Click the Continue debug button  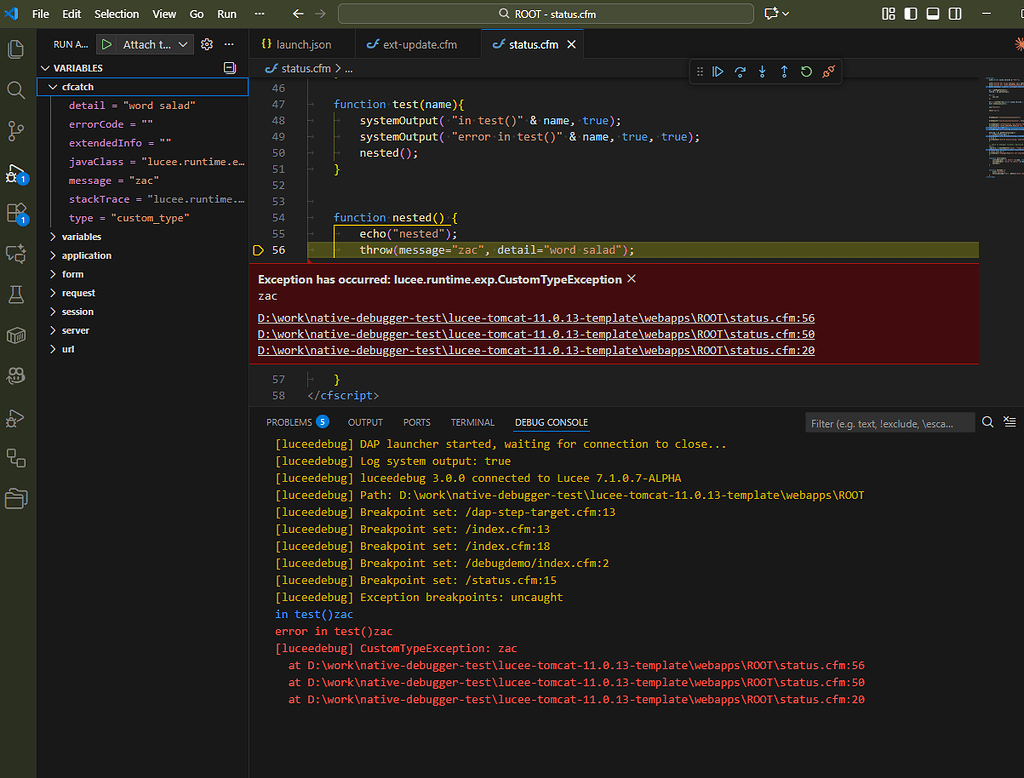tap(718, 72)
